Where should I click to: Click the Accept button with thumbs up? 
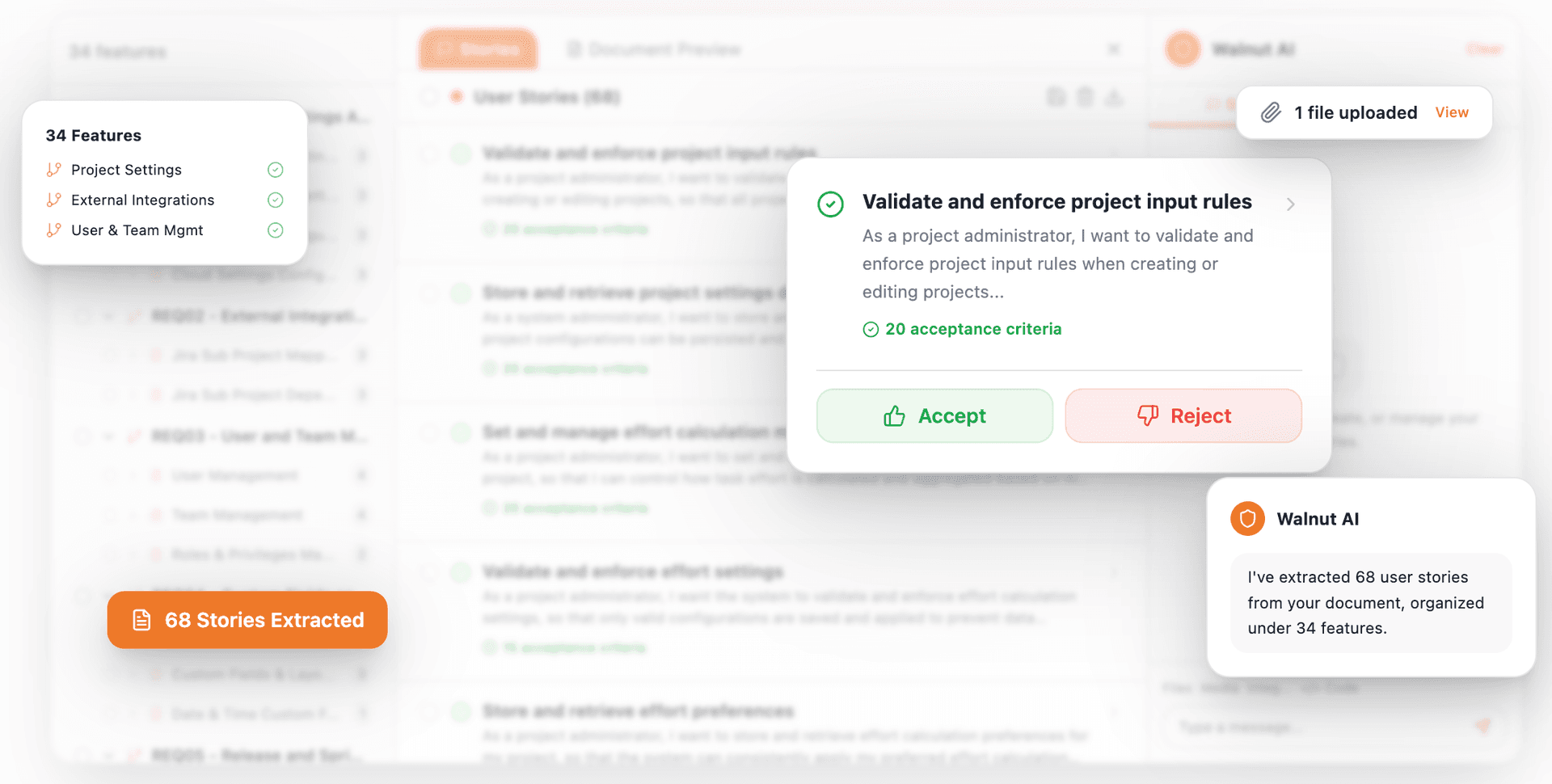(x=934, y=415)
